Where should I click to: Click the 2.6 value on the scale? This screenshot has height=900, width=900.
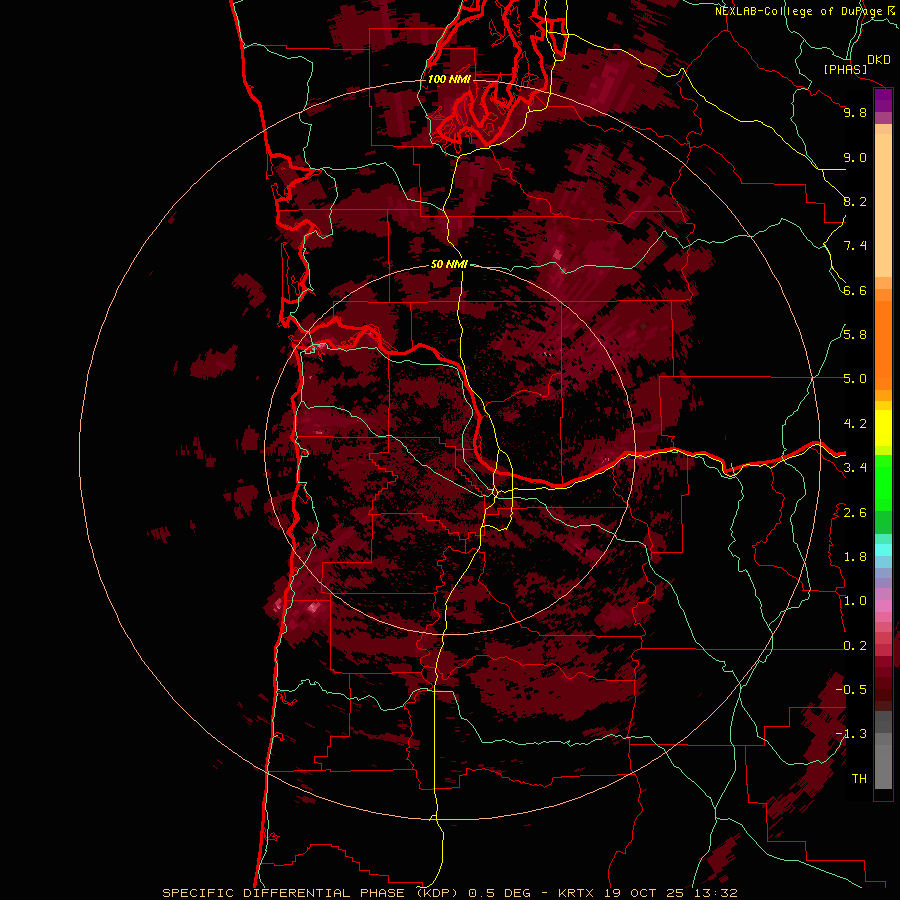tap(855, 513)
